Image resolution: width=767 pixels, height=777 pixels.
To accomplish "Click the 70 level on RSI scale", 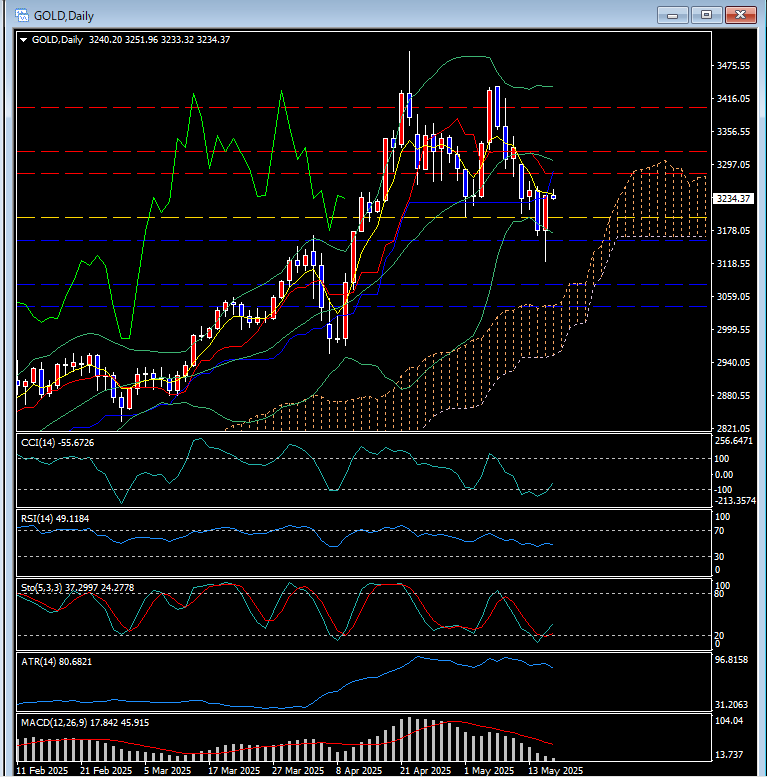I will (x=719, y=531).
